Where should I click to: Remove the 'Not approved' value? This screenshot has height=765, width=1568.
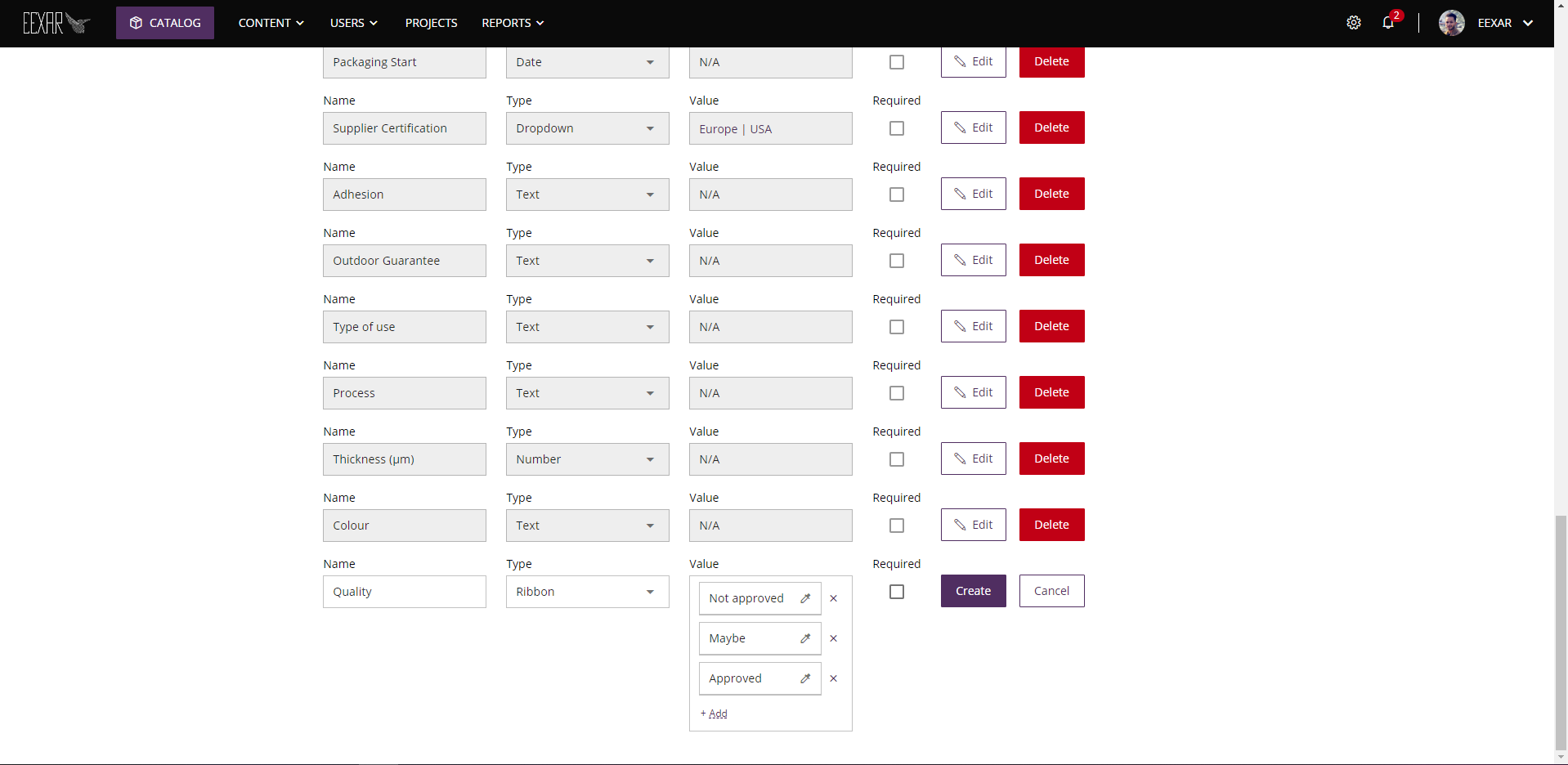[x=833, y=598]
